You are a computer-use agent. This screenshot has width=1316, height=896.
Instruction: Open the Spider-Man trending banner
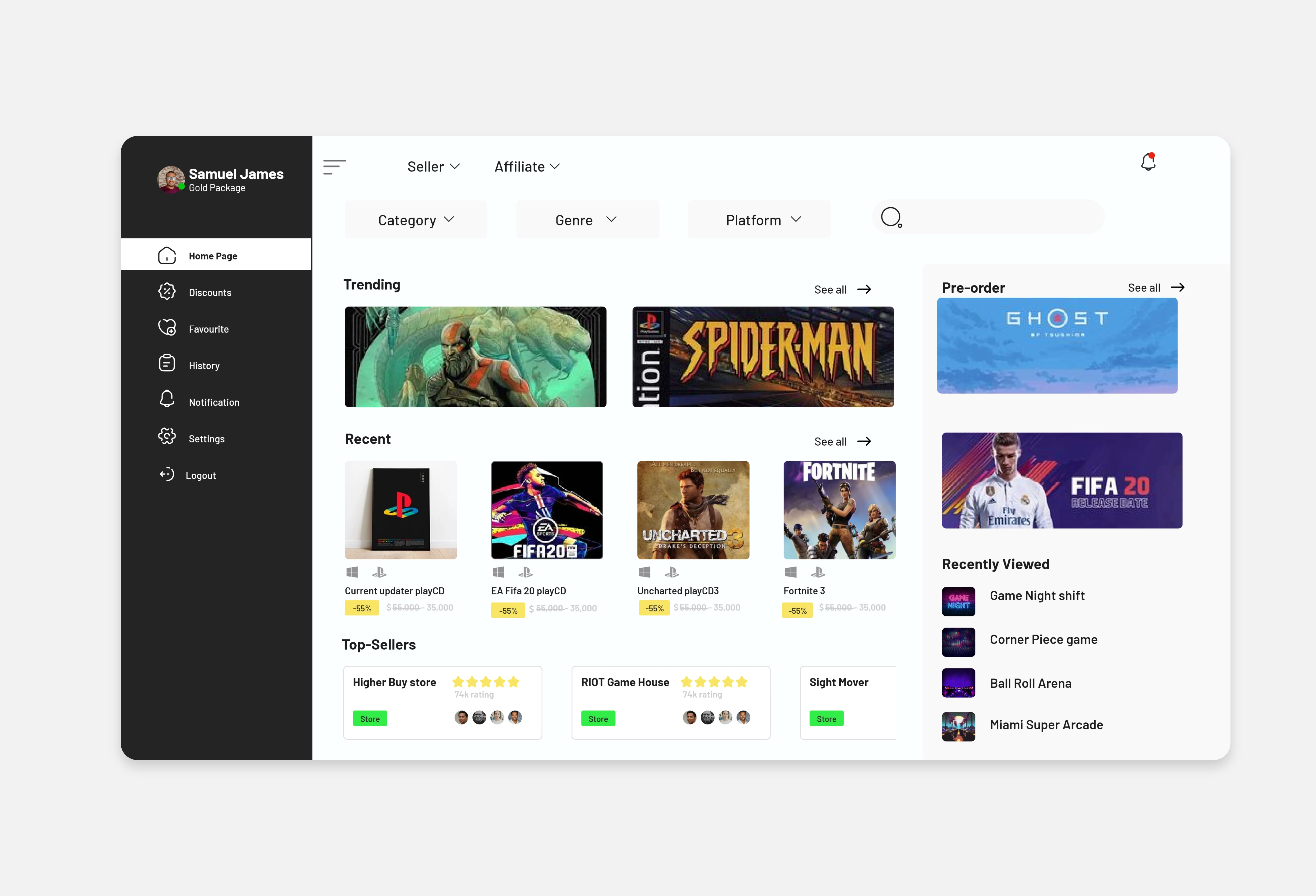(763, 357)
